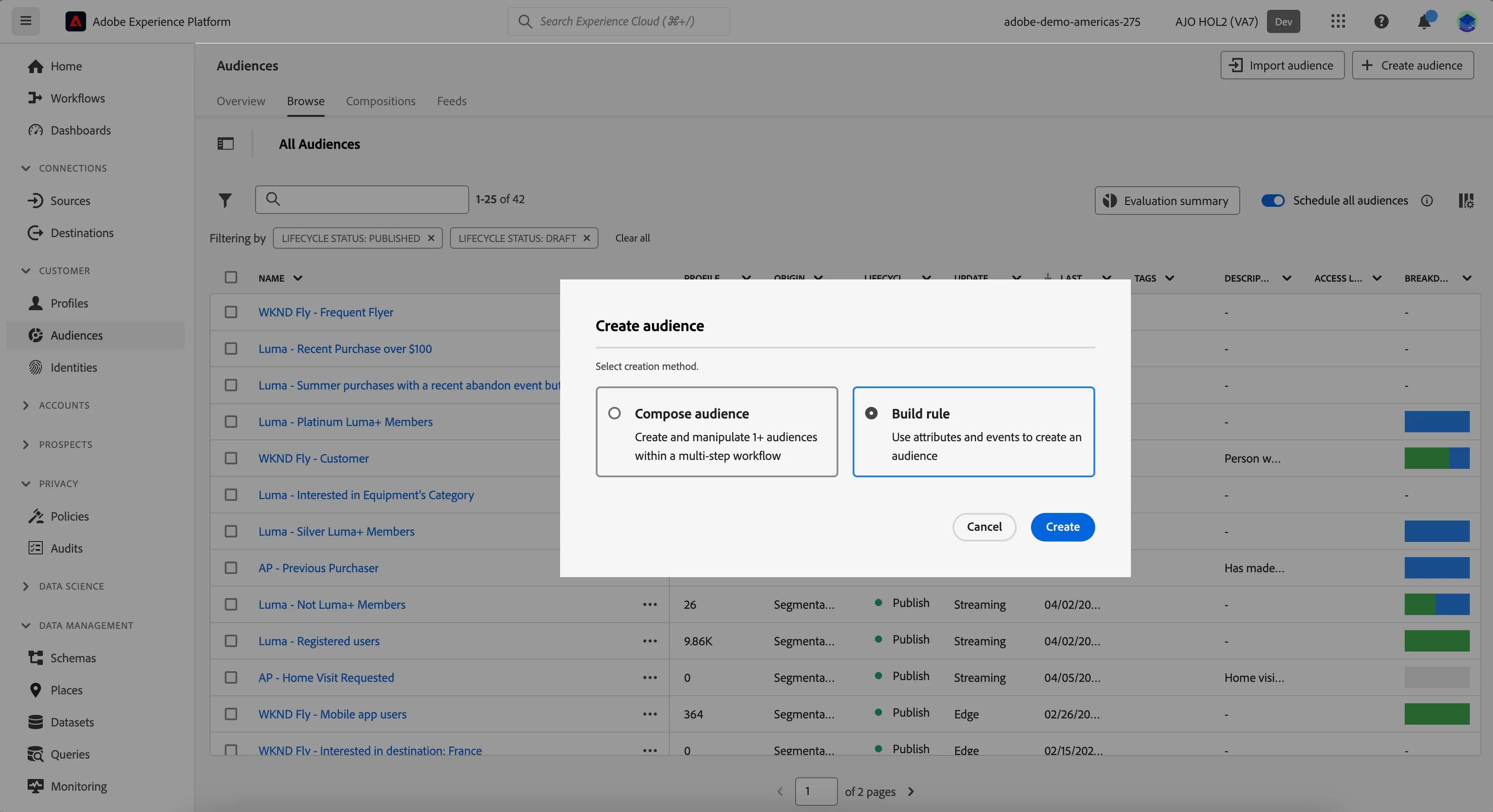
Task: Expand the Data Science section
Action: pyautogui.click(x=25, y=586)
